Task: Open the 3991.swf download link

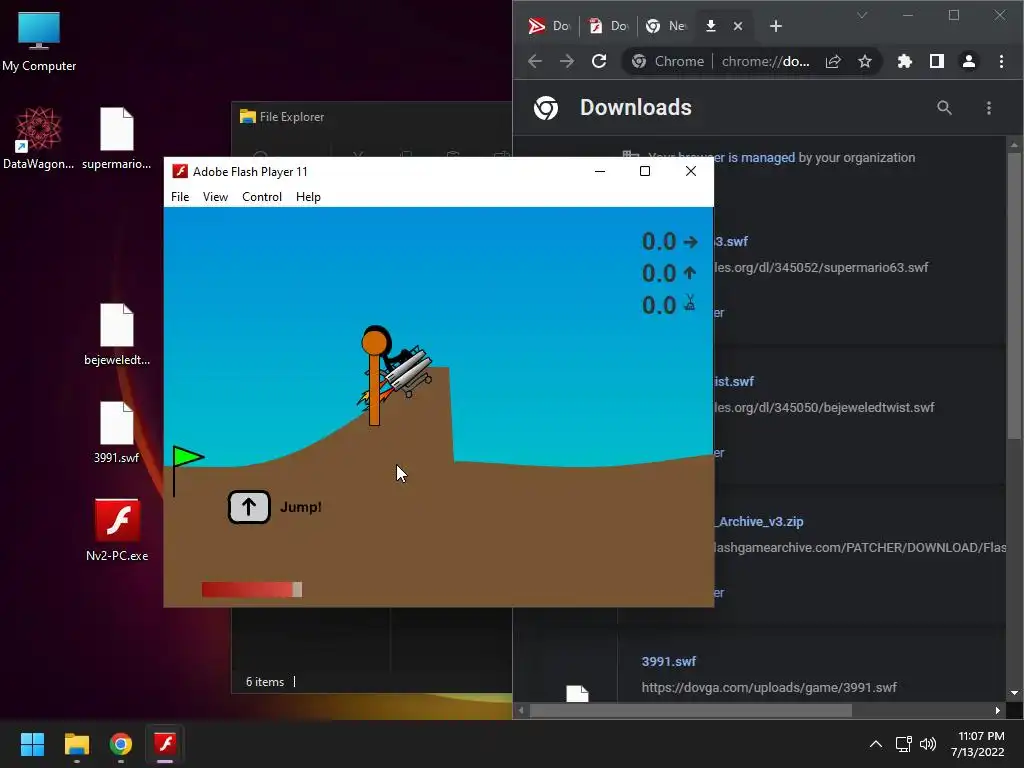Action: coord(669,661)
